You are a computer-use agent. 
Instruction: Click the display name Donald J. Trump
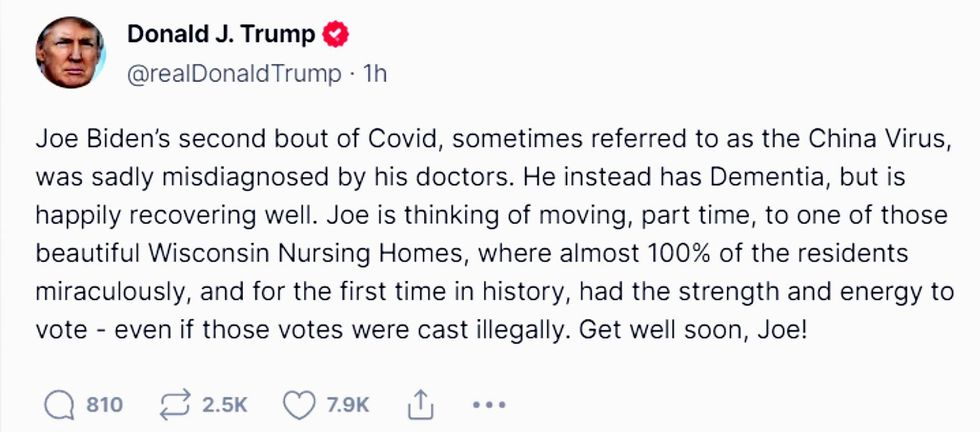(x=221, y=36)
